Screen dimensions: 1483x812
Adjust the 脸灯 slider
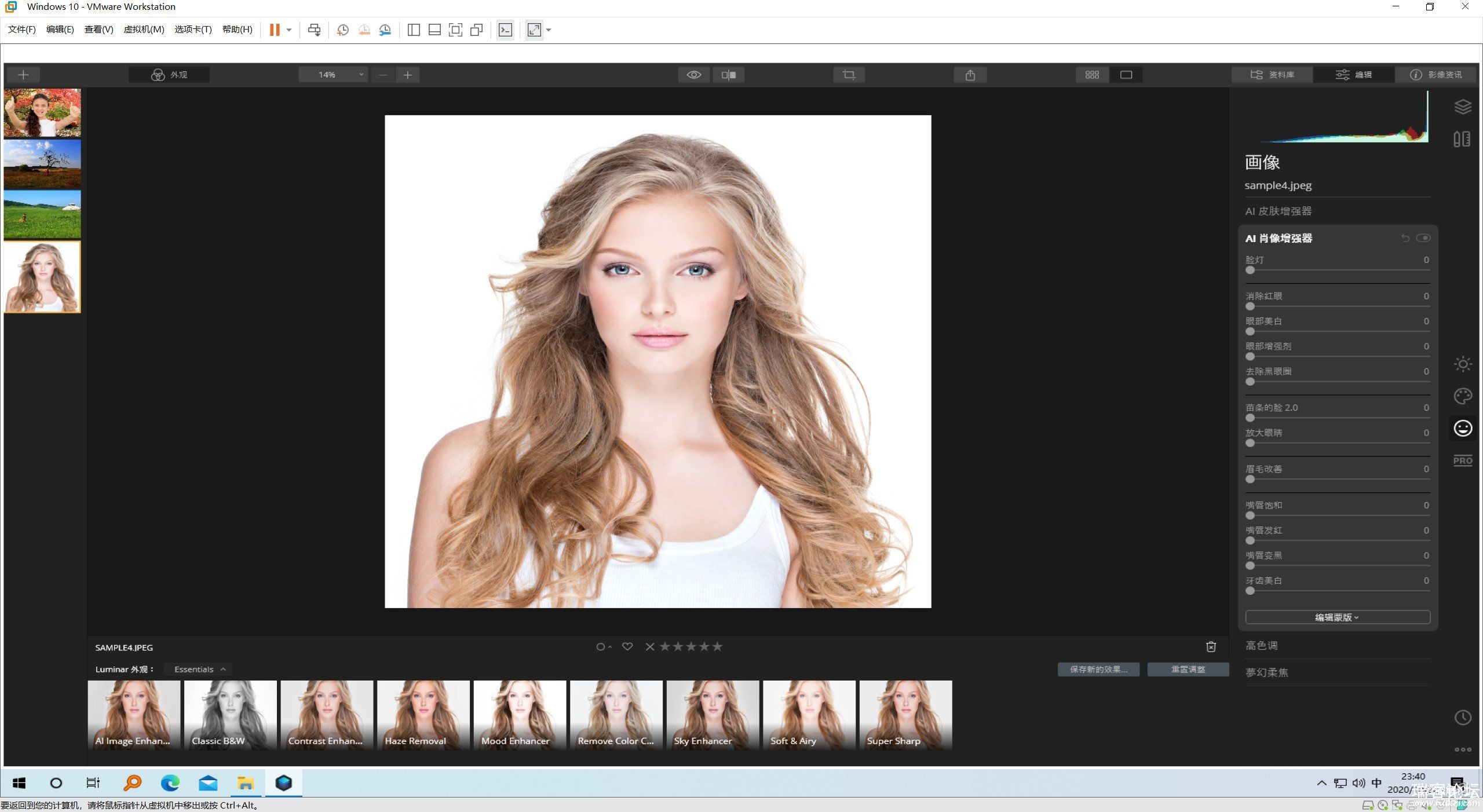click(x=1249, y=270)
